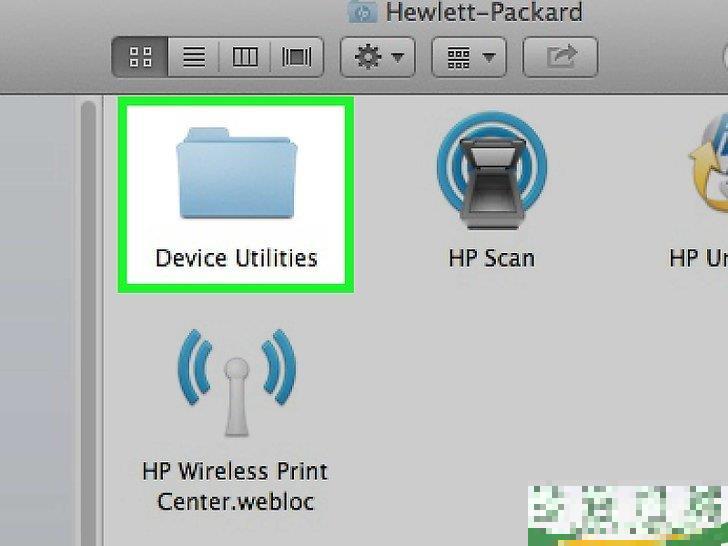This screenshot has width=728, height=546.
Task: Click the 'Device Utilities' folder name label
Action: pyautogui.click(x=236, y=258)
